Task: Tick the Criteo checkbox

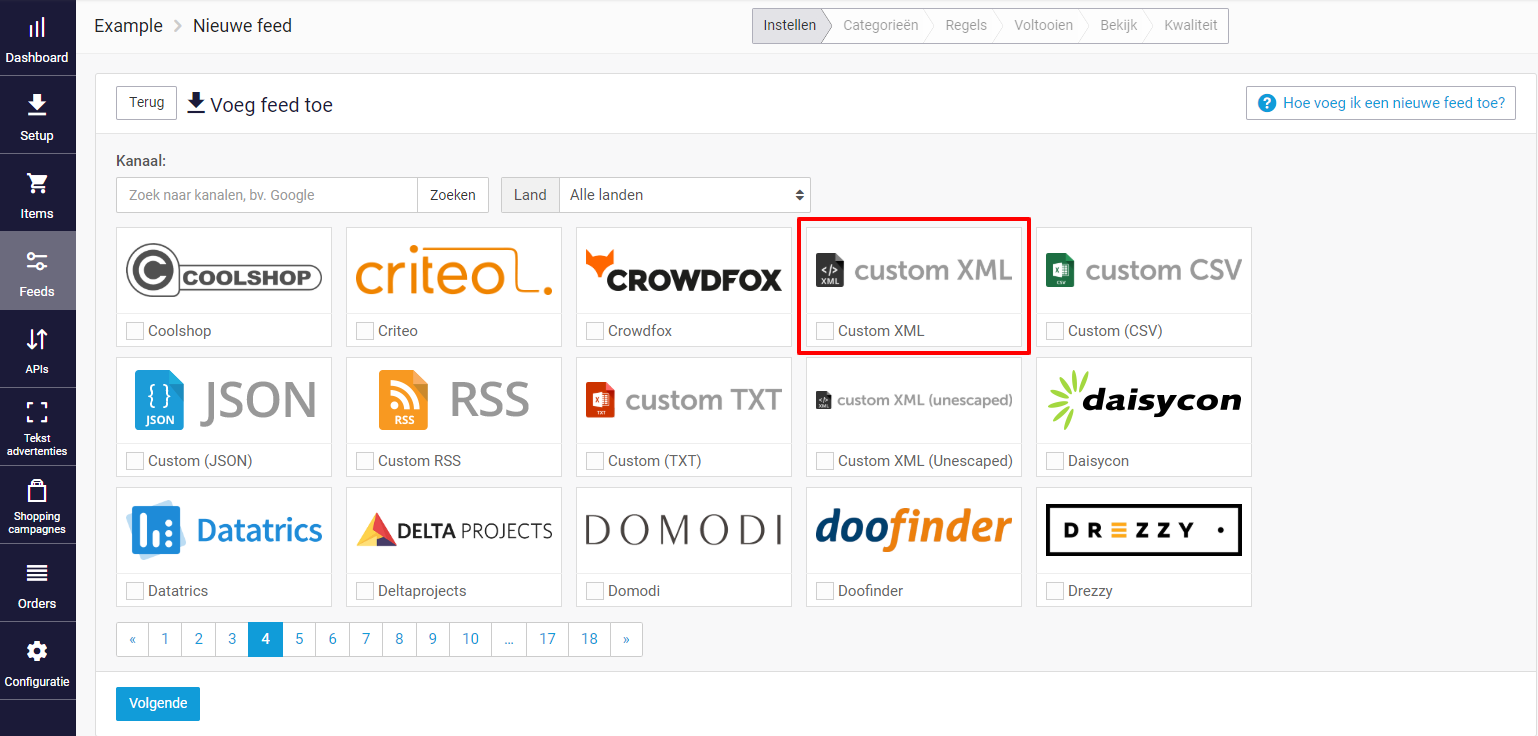Action: pos(365,331)
